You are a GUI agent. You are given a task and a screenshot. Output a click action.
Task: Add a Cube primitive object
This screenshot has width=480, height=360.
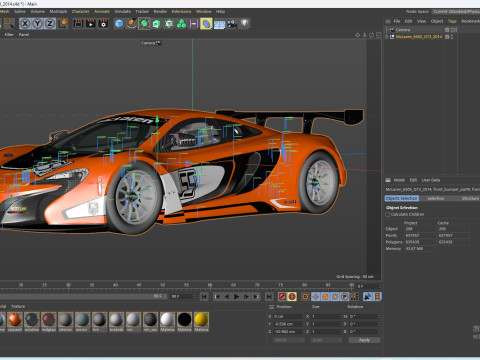pos(119,24)
